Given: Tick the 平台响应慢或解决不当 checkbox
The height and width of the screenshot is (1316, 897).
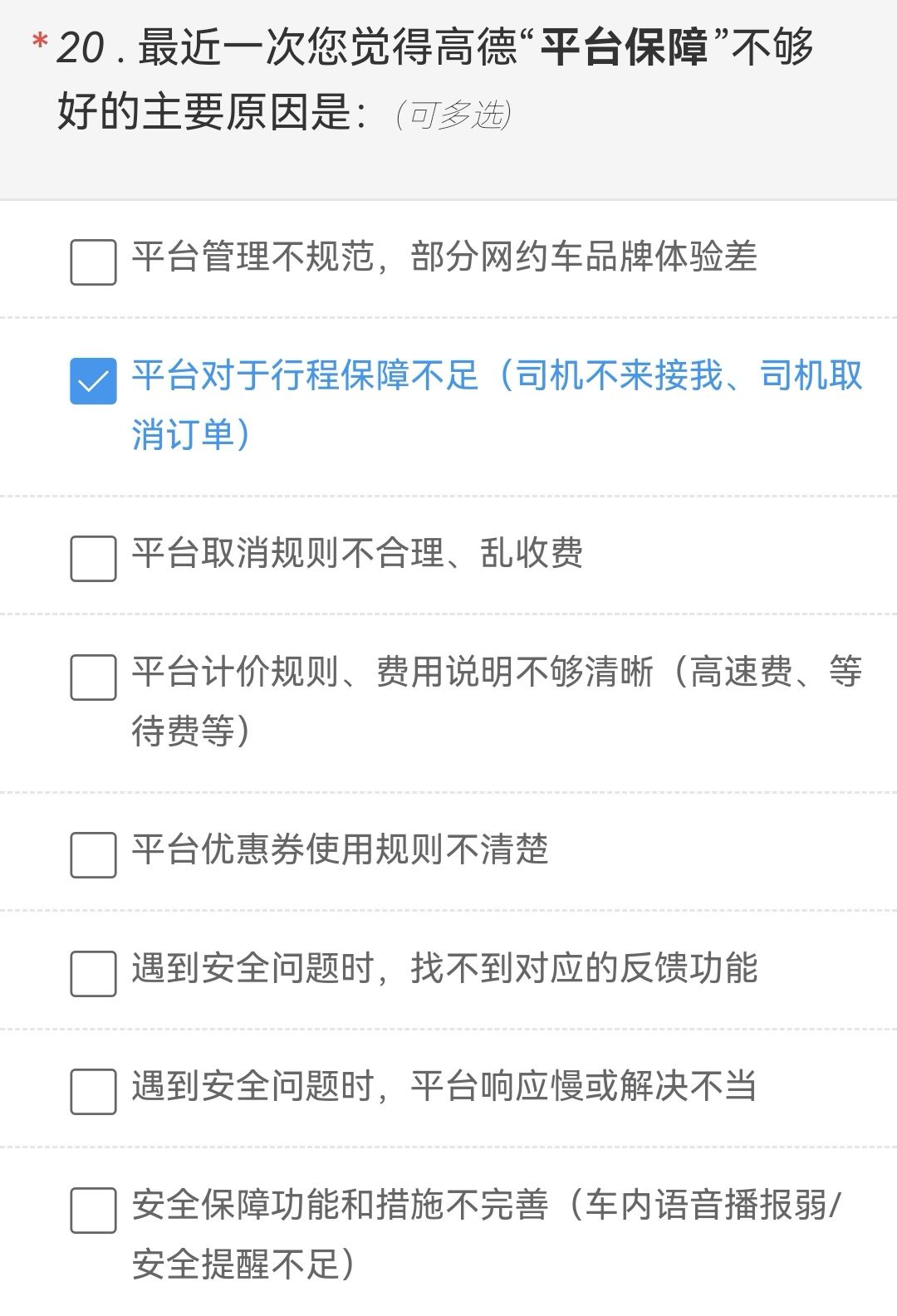Looking at the screenshot, I should click(93, 1091).
